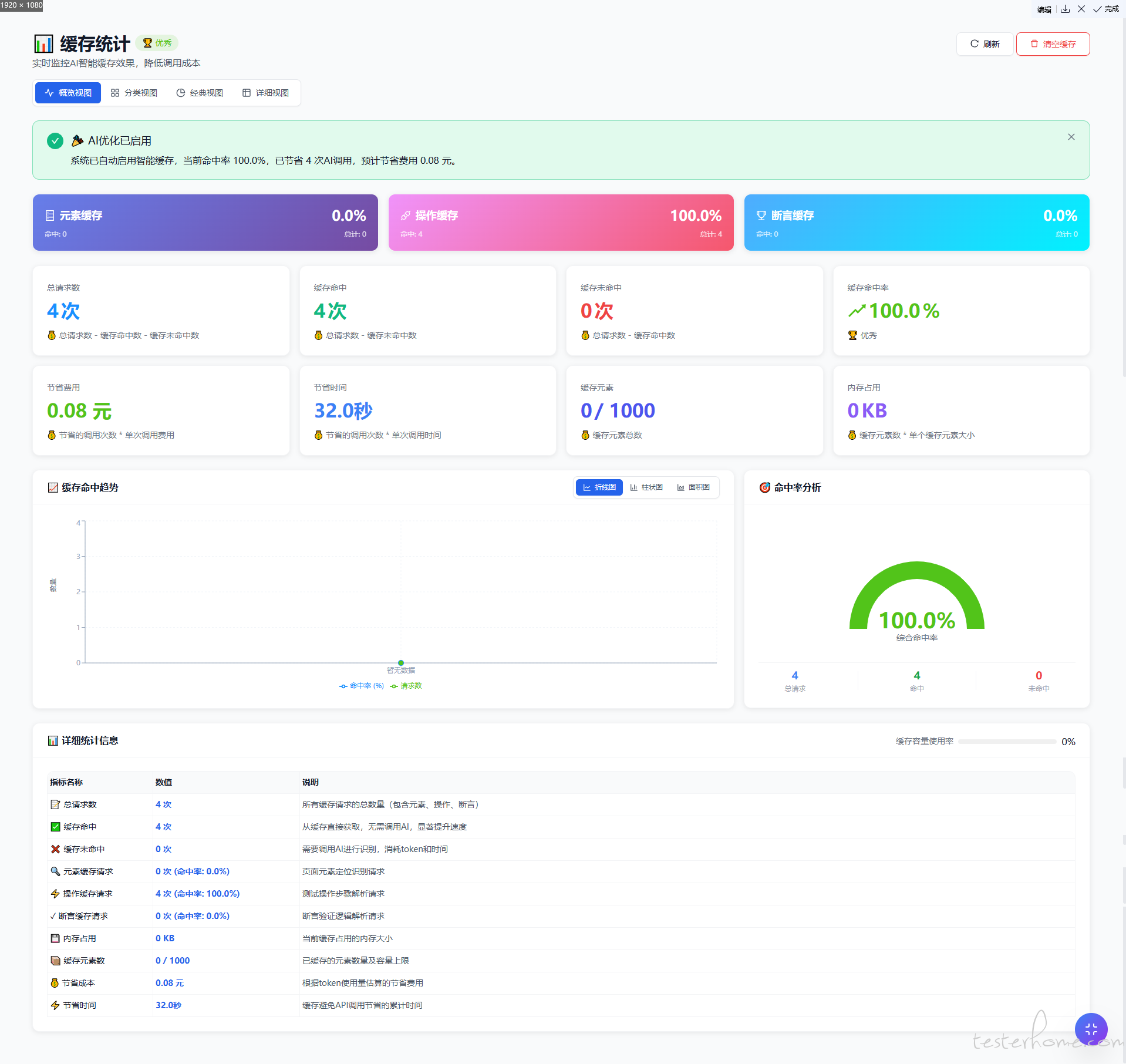Dismiss the AI优化已启用 alert banner
1126x1064 pixels.
coord(1071,137)
